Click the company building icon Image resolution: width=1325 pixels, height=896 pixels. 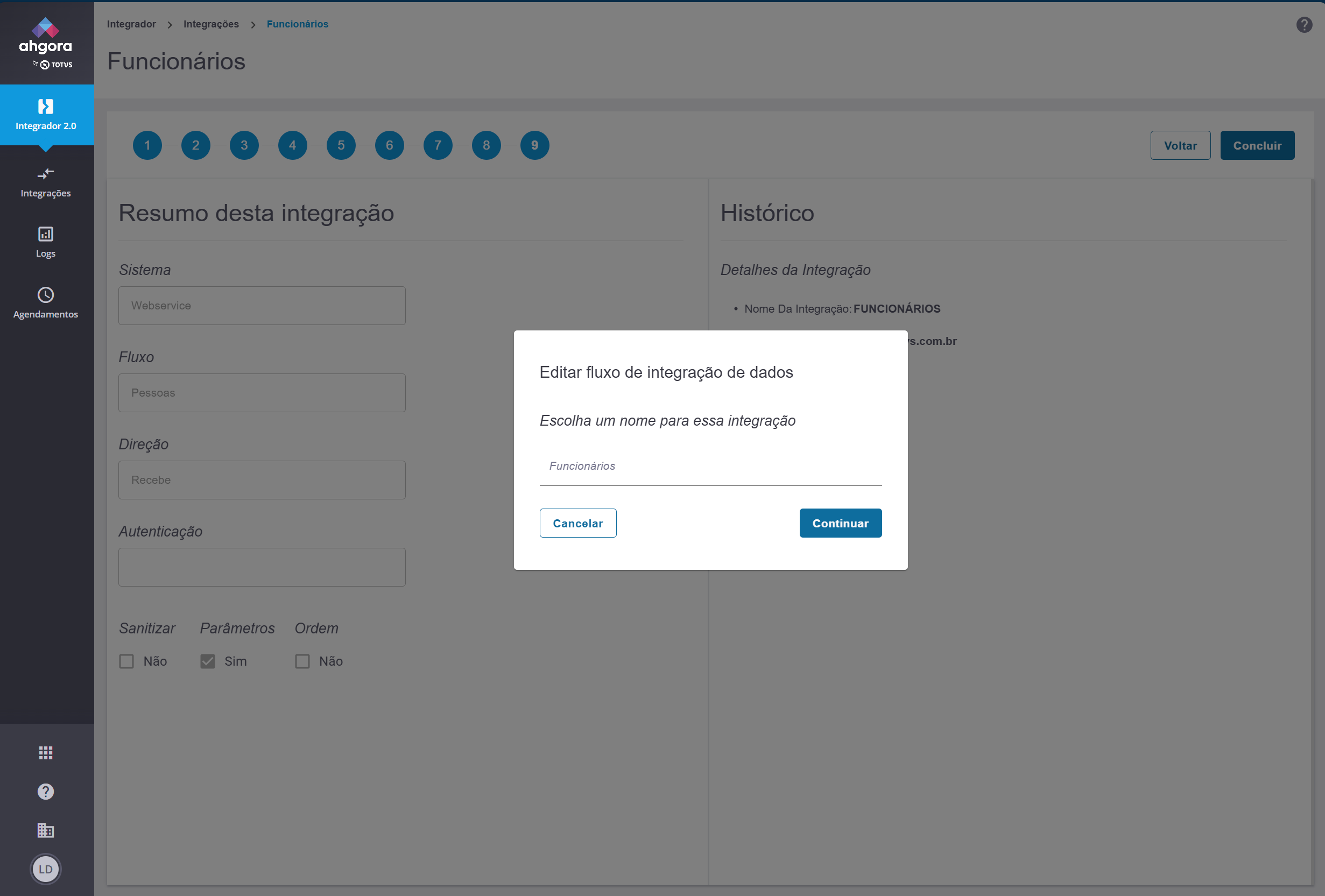(x=46, y=830)
